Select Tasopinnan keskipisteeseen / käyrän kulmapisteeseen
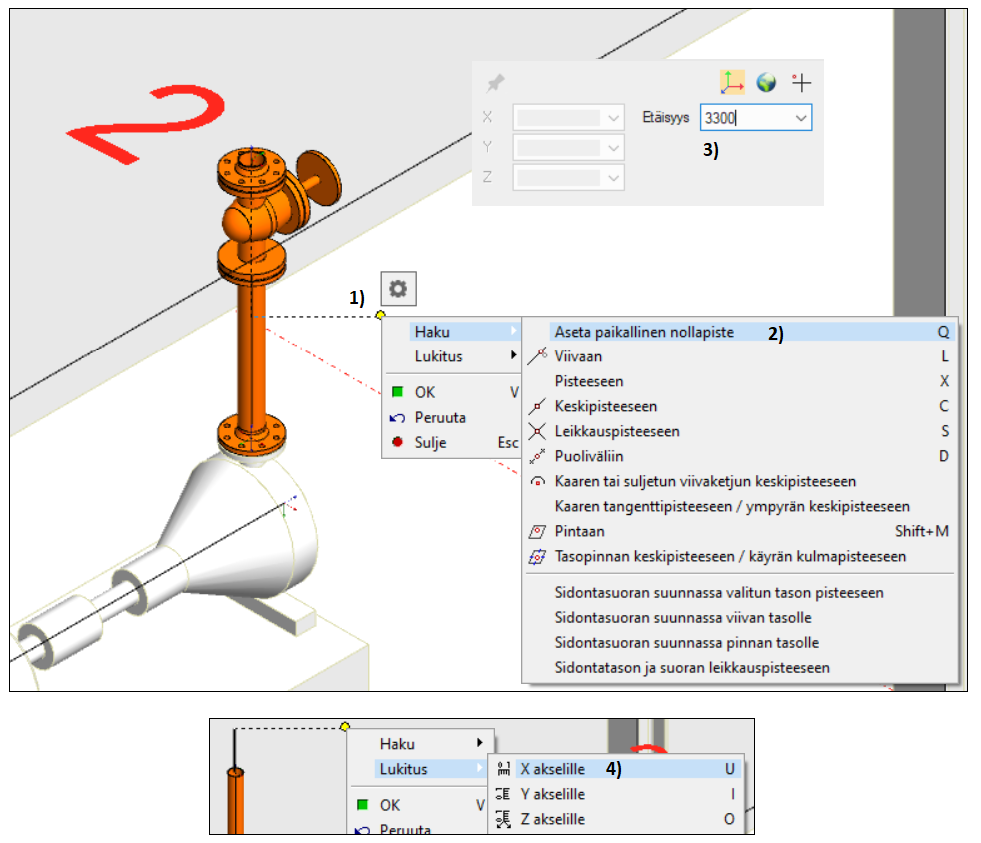 click(740, 556)
